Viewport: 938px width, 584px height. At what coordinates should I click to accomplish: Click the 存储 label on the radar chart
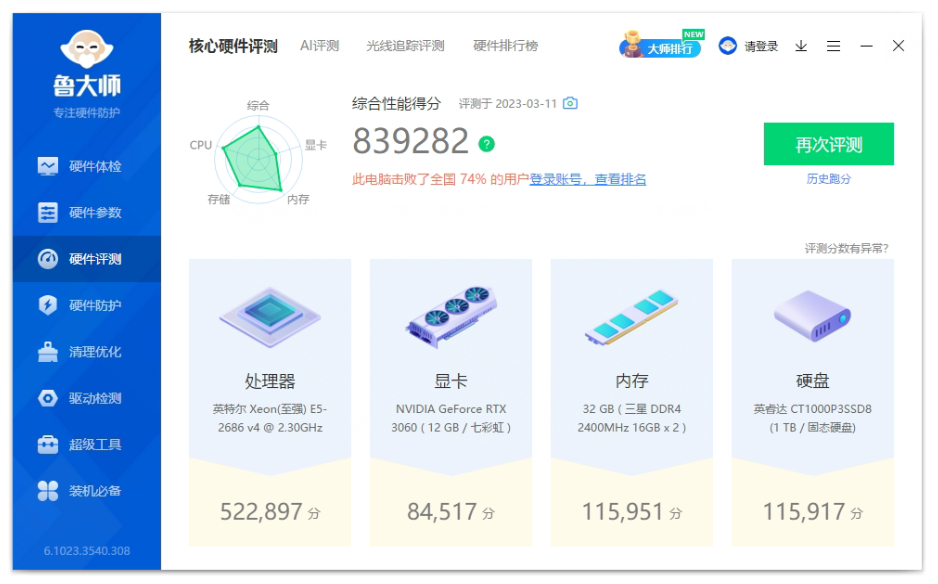219,199
